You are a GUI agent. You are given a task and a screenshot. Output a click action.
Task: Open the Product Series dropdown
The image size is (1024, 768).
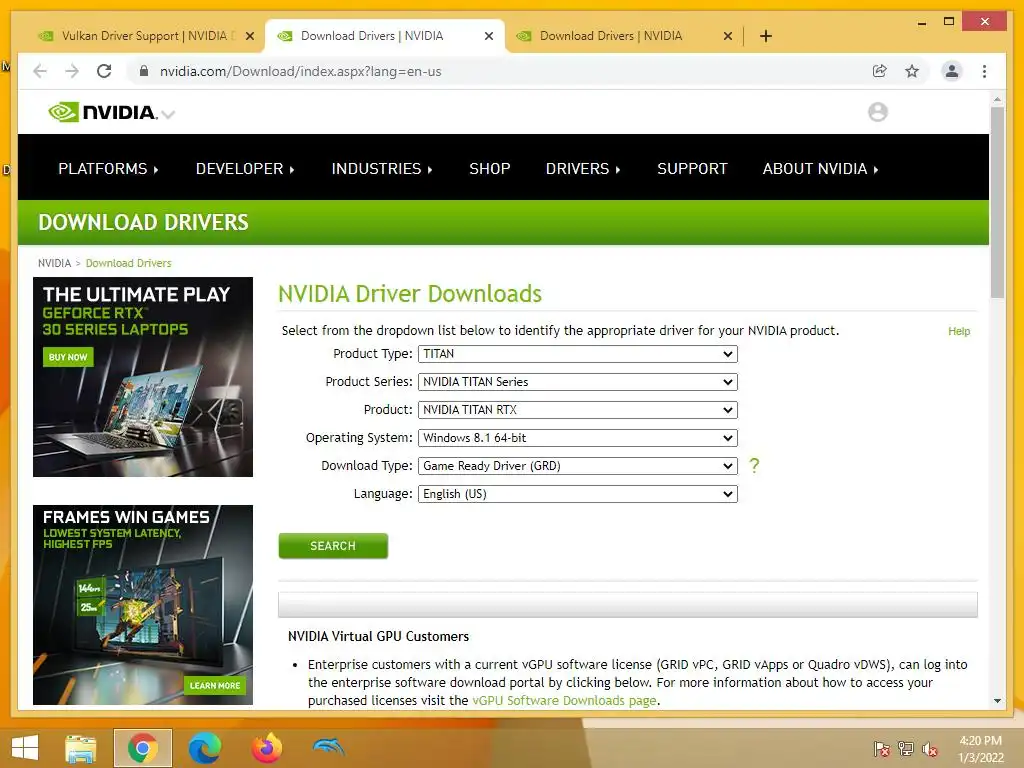coord(577,382)
